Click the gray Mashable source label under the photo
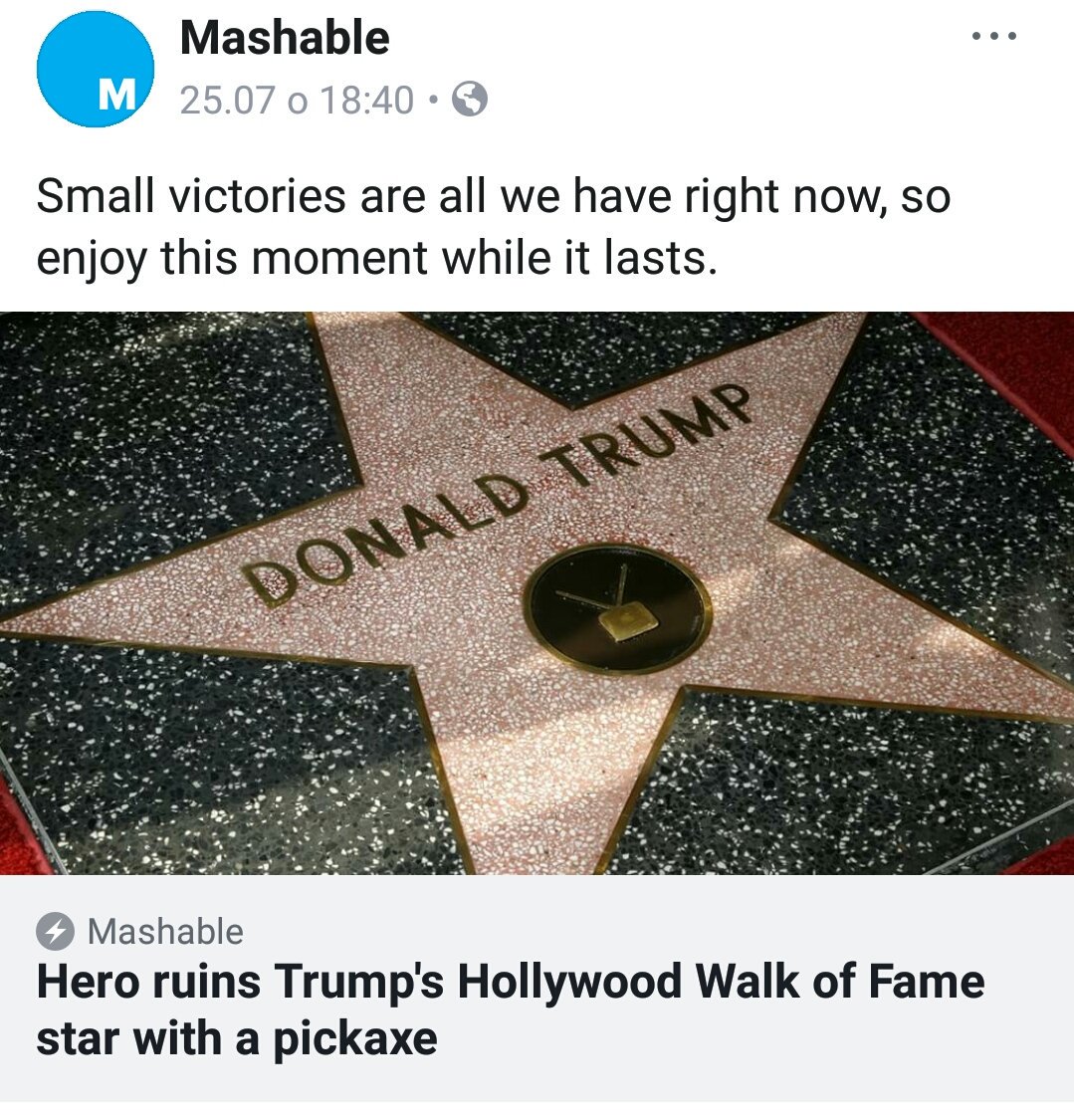 click(165, 932)
